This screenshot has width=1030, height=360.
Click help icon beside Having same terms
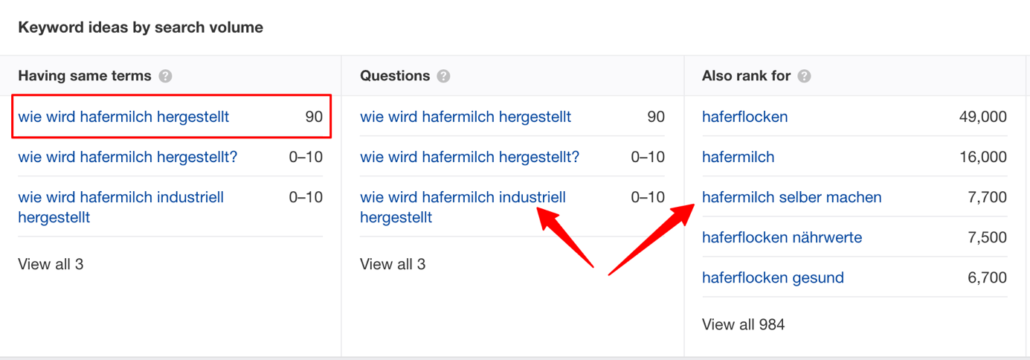tap(166, 76)
